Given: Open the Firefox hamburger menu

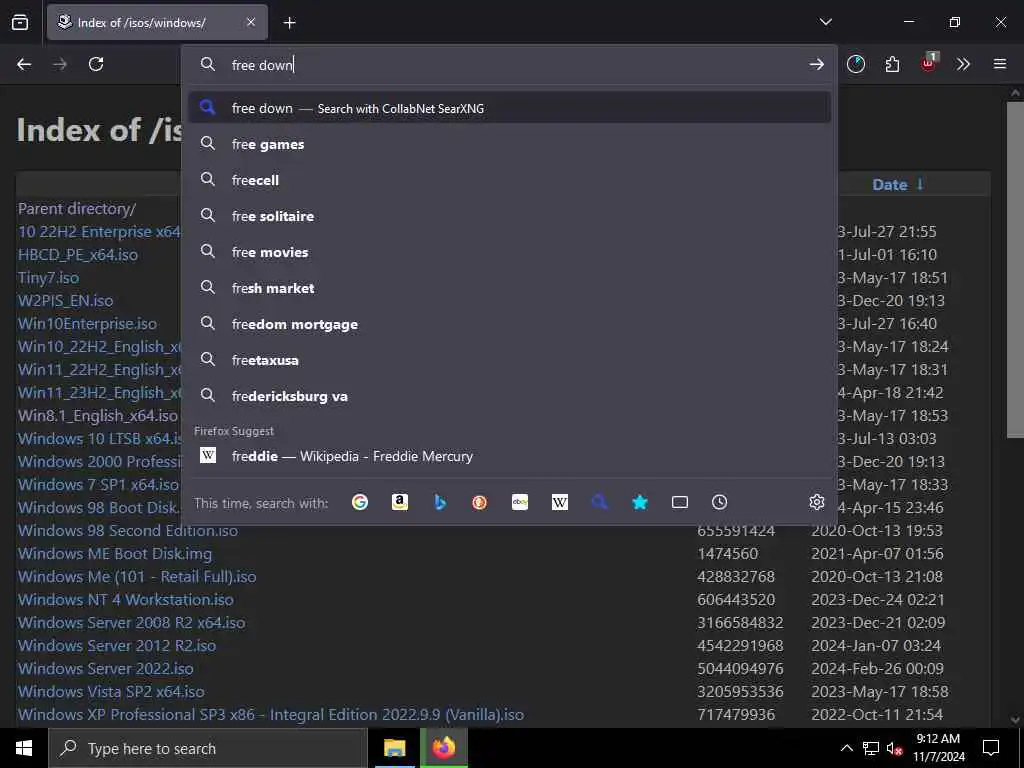Looking at the screenshot, I should (x=1000, y=64).
